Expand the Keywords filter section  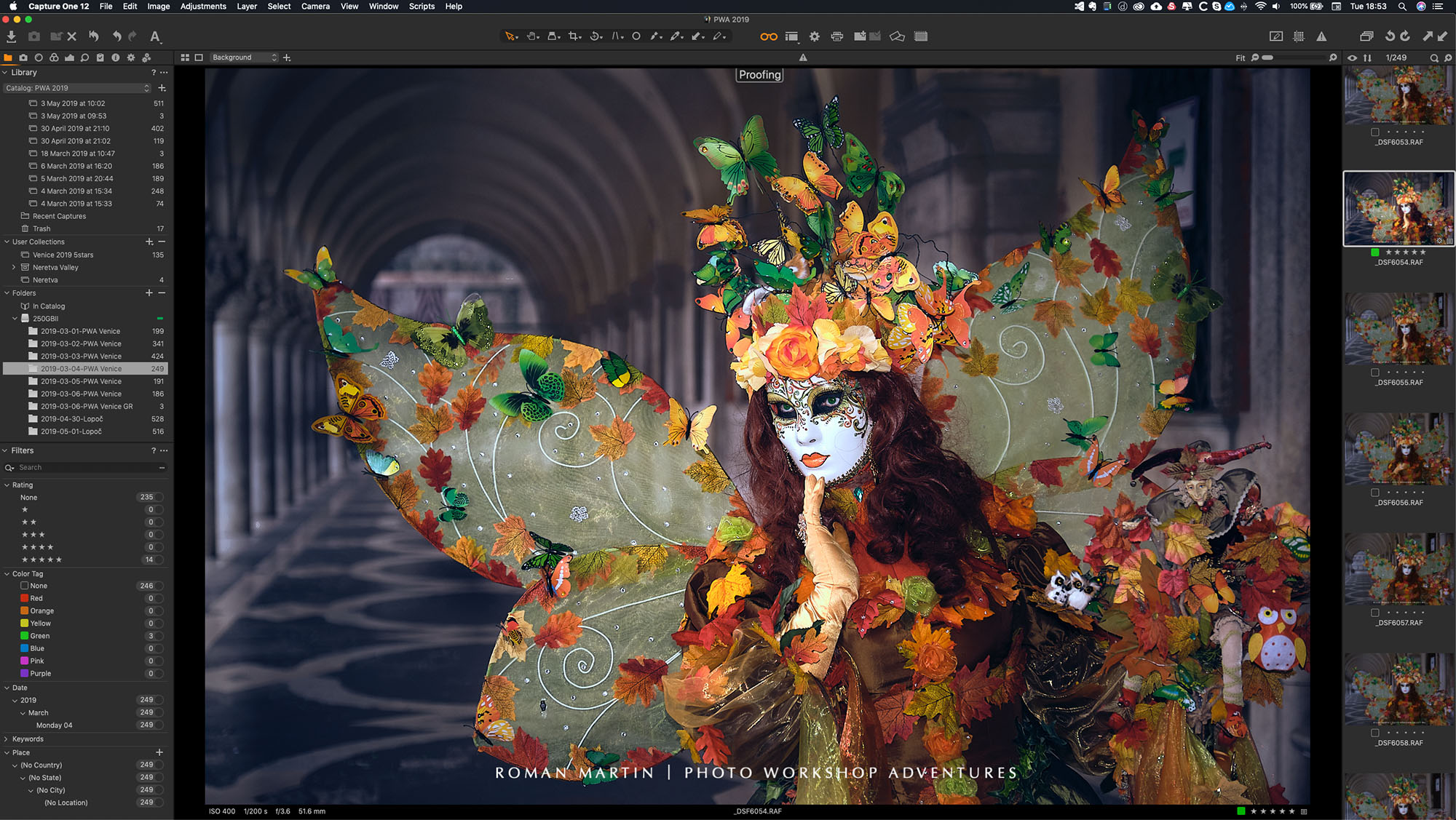tap(7, 739)
